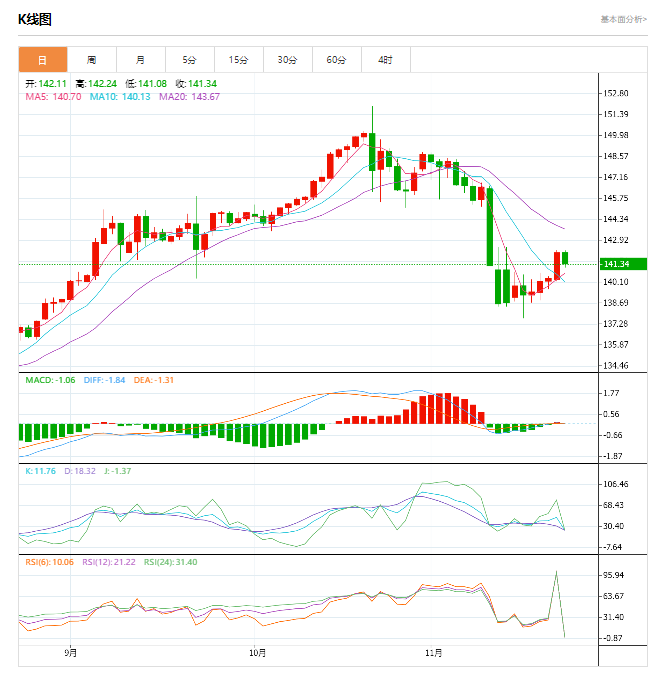Click the K线图 heading
The height and width of the screenshot is (677, 649).
click(x=35, y=19)
